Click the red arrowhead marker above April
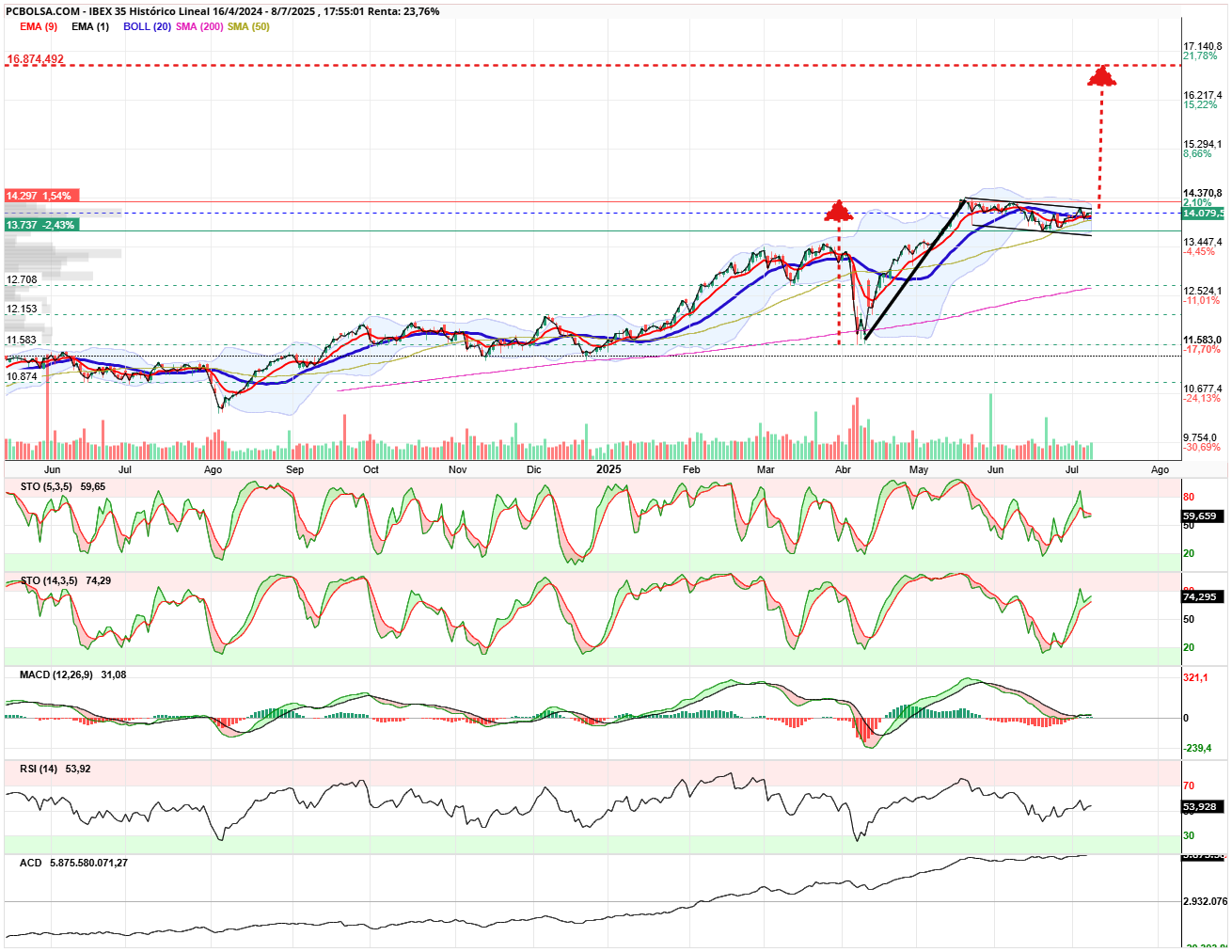Viewport: 1232px width, 952px height. [838, 211]
